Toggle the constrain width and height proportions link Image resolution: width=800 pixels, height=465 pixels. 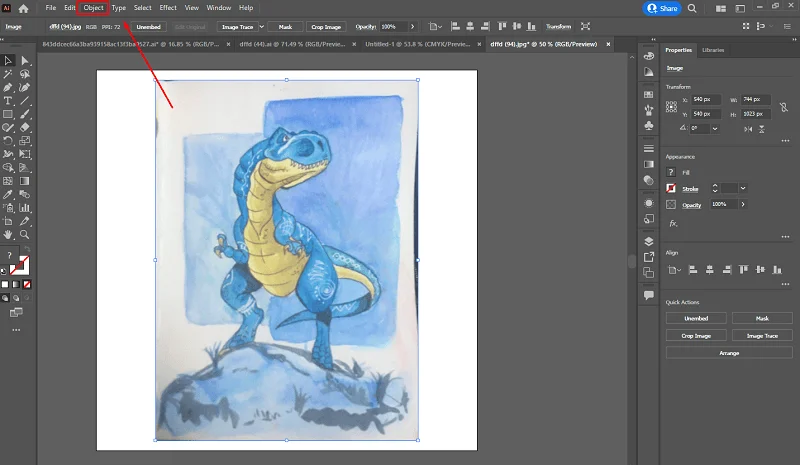click(784, 107)
